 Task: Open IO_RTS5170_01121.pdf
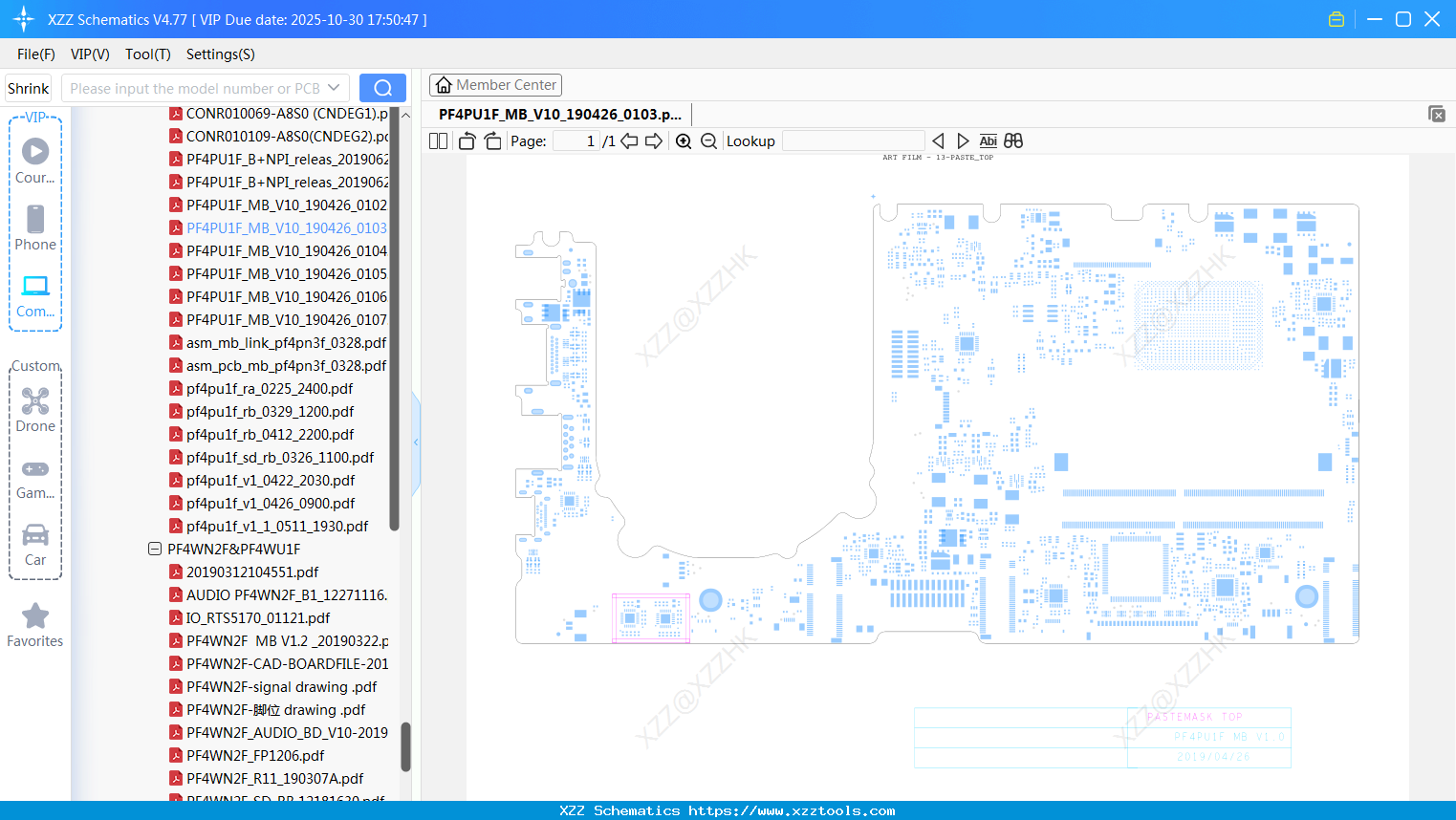click(x=258, y=618)
